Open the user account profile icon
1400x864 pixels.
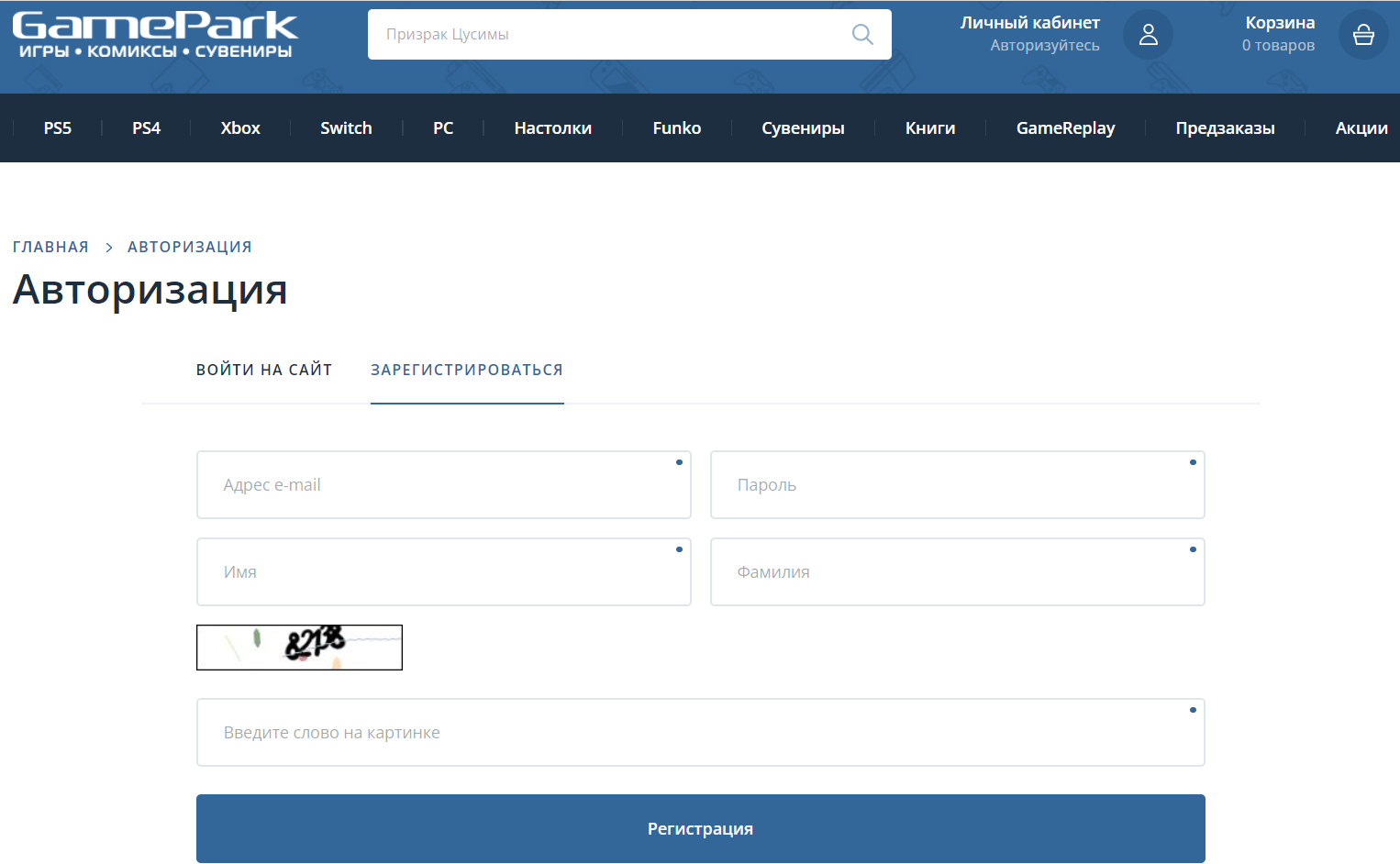click(x=1148, y=35)
